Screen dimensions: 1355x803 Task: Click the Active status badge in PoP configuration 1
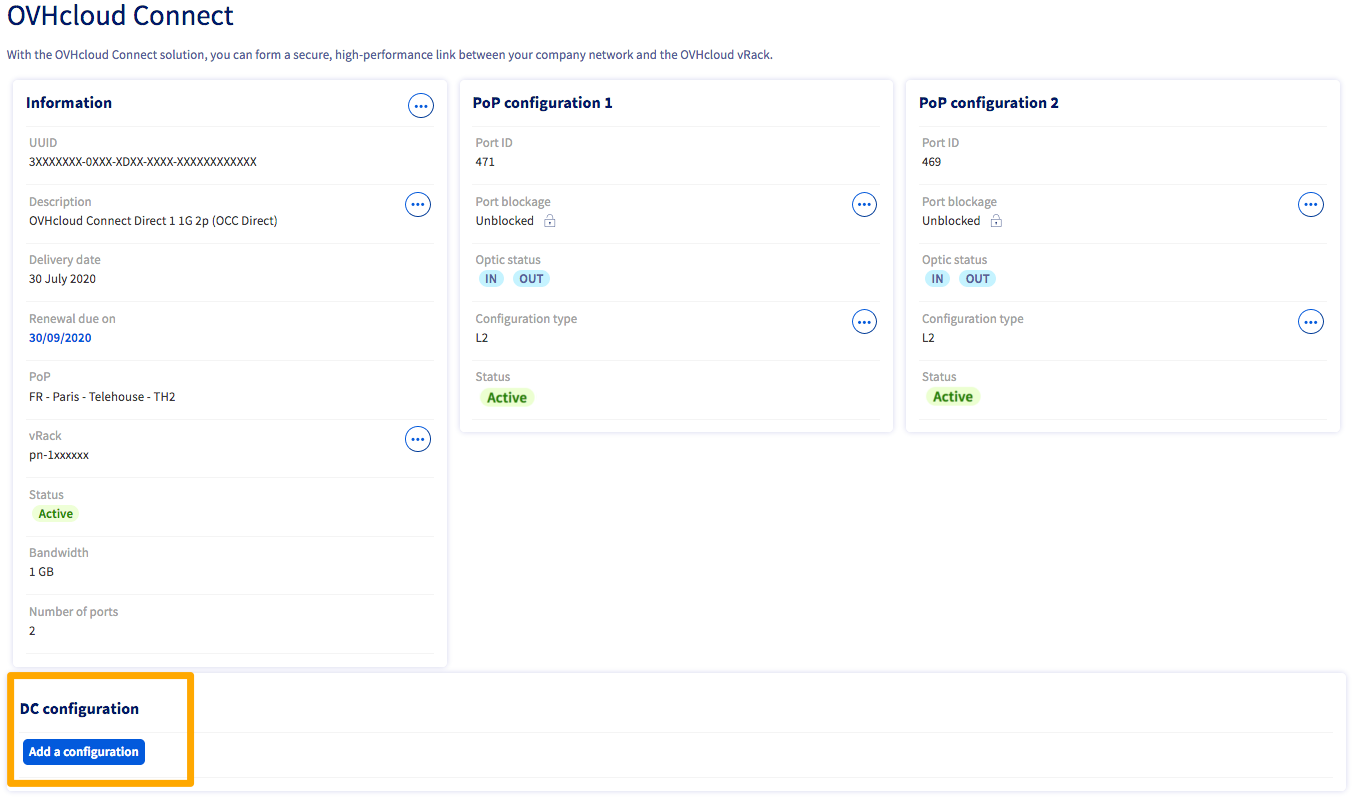507,397
